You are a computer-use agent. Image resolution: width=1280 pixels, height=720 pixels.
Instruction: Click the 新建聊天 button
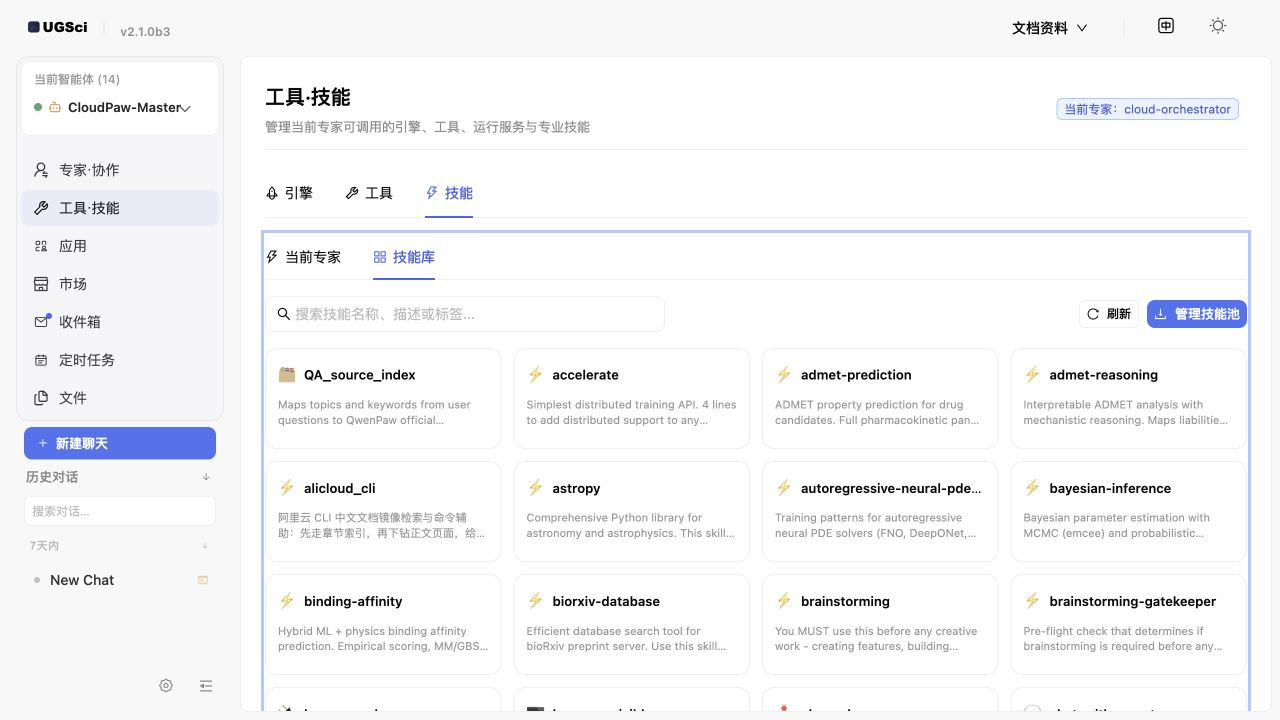click(x=120, y=443)
